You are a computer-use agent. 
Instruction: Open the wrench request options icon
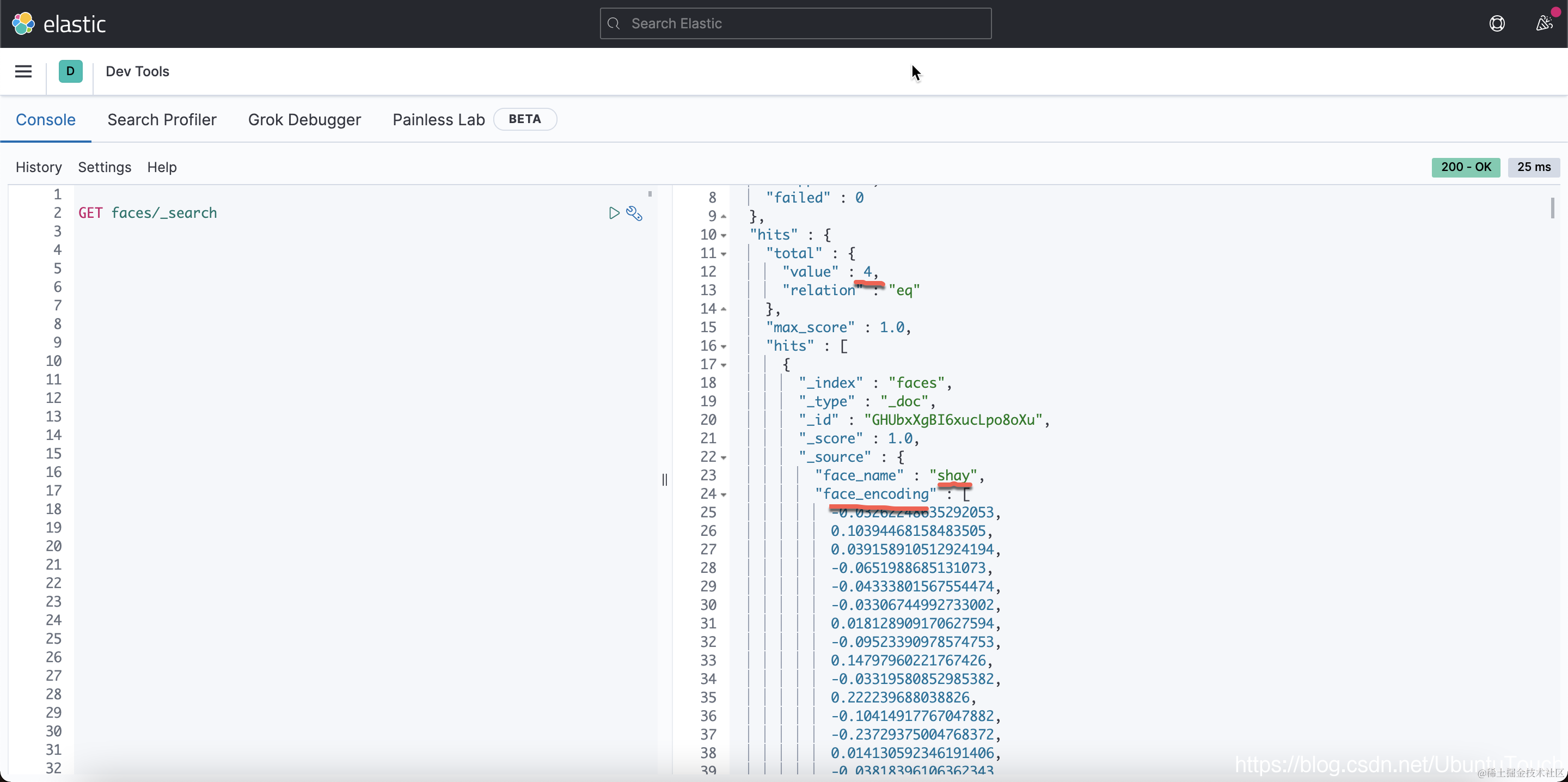634,213
